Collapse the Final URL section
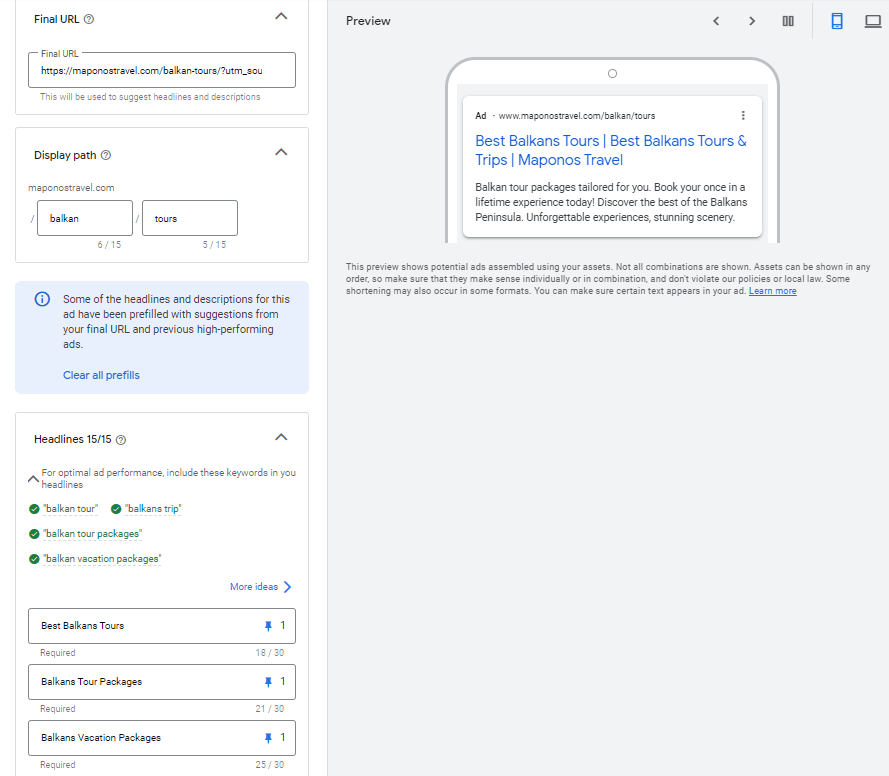Image resolution: width=889 pixels, height=776 pixels. (281, 16)
